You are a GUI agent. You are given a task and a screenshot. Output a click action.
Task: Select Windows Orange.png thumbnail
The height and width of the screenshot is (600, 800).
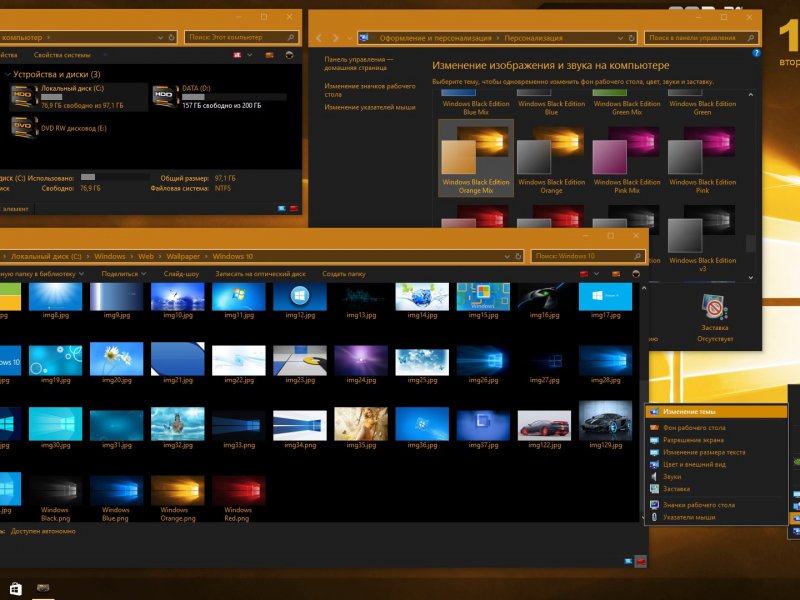(x=178, y=490)
